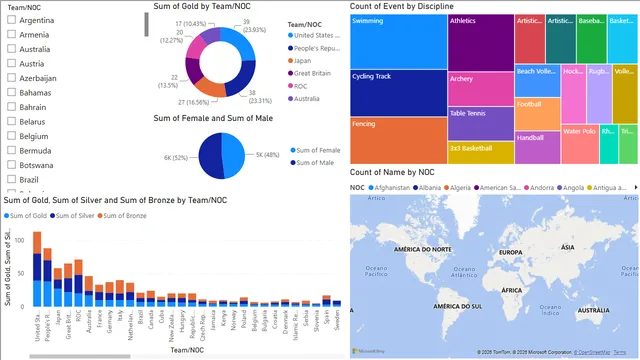This screenshot has width=640, height=360.
Task: Check the Armenia checkbox
Action: pos(12,34)
